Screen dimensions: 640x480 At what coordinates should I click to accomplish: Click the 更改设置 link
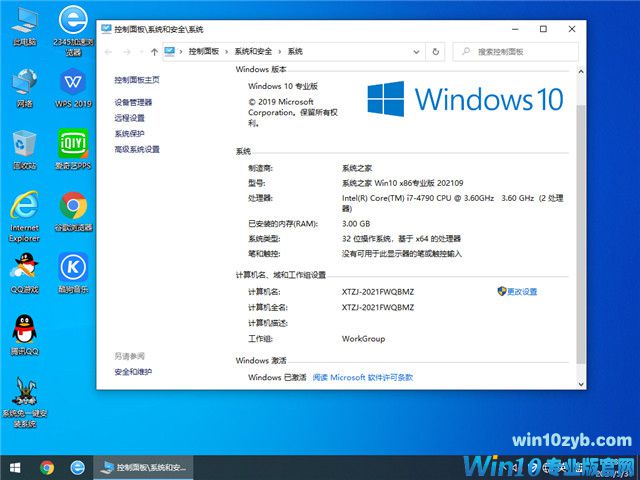click(x=522, y=291)
